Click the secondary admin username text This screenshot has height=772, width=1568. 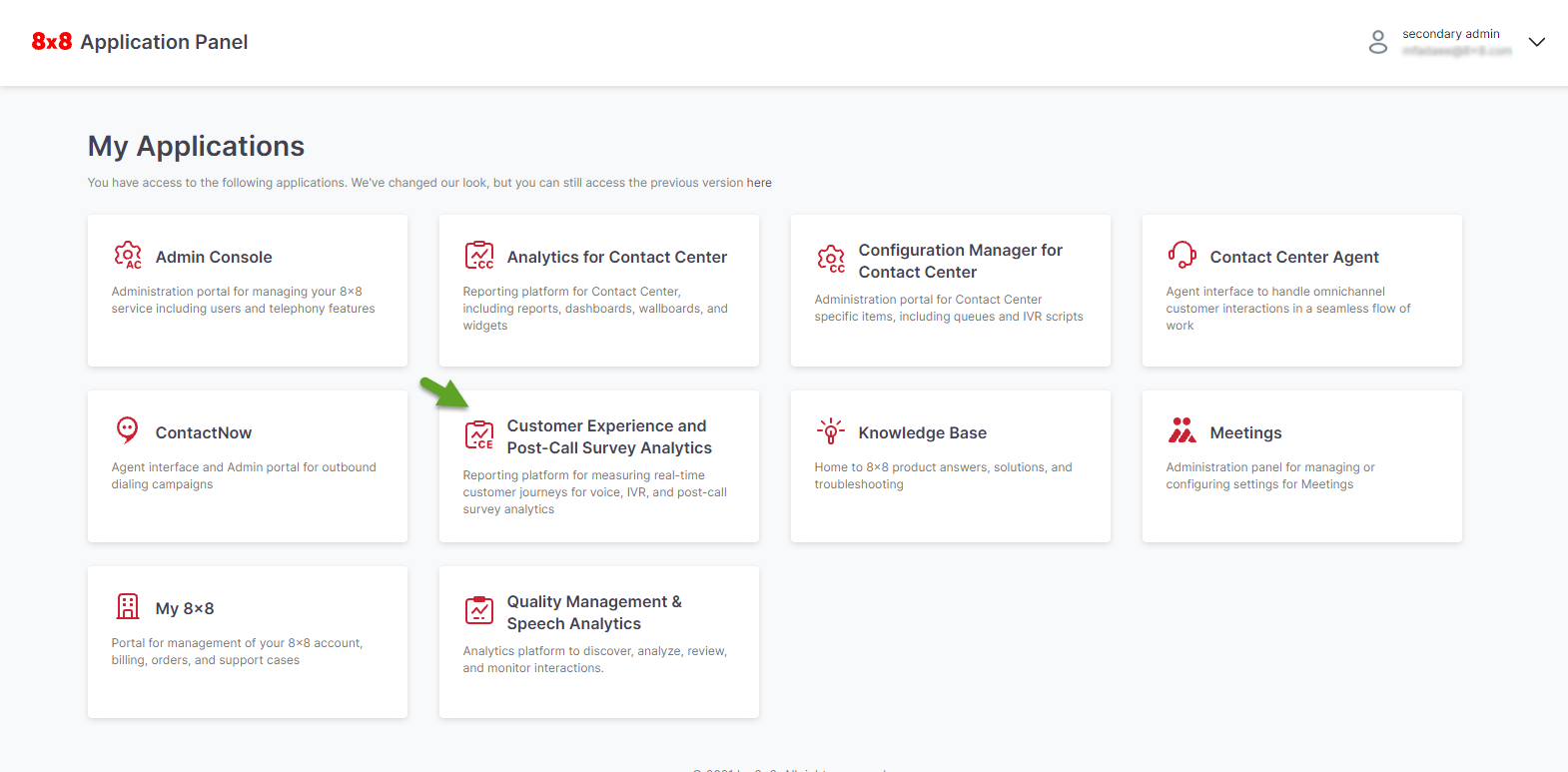tap(1451, 34)
